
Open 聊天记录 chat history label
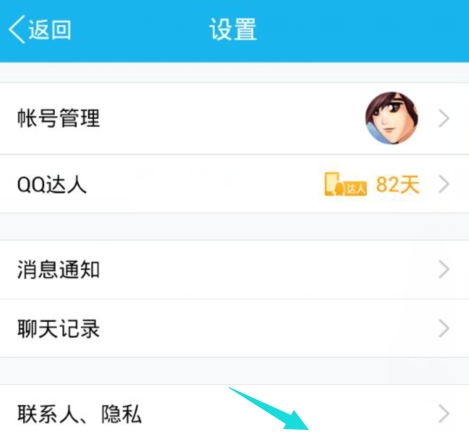59,328
